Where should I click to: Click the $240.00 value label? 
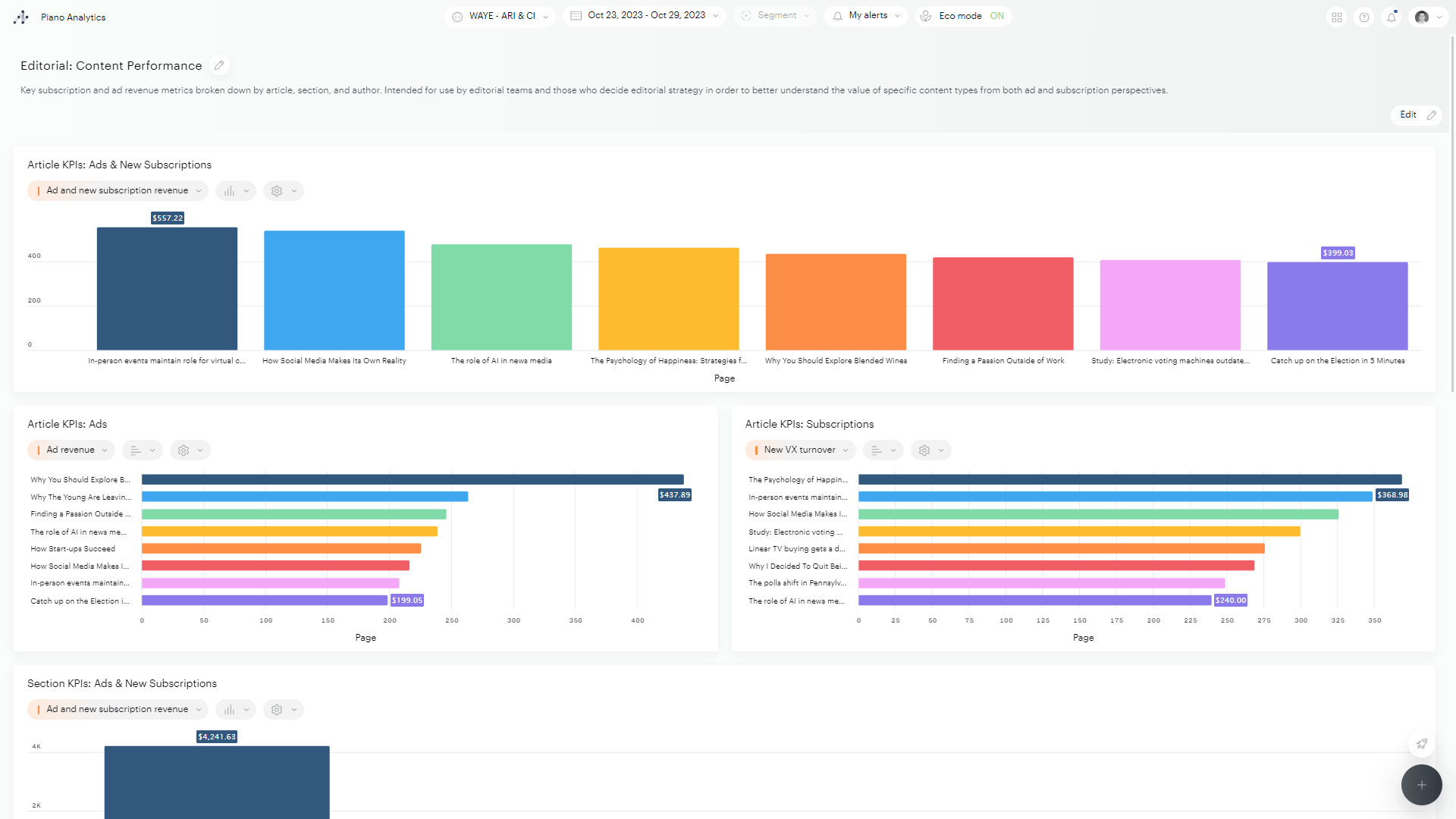[1231, 601]
